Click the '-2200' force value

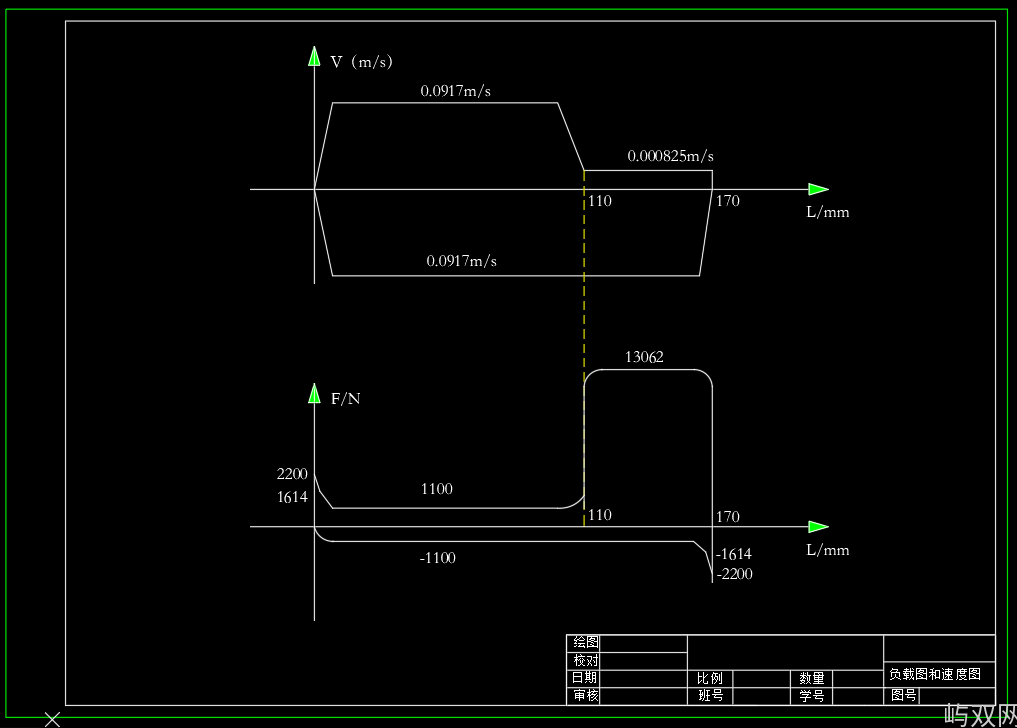(x=734, y=574)
